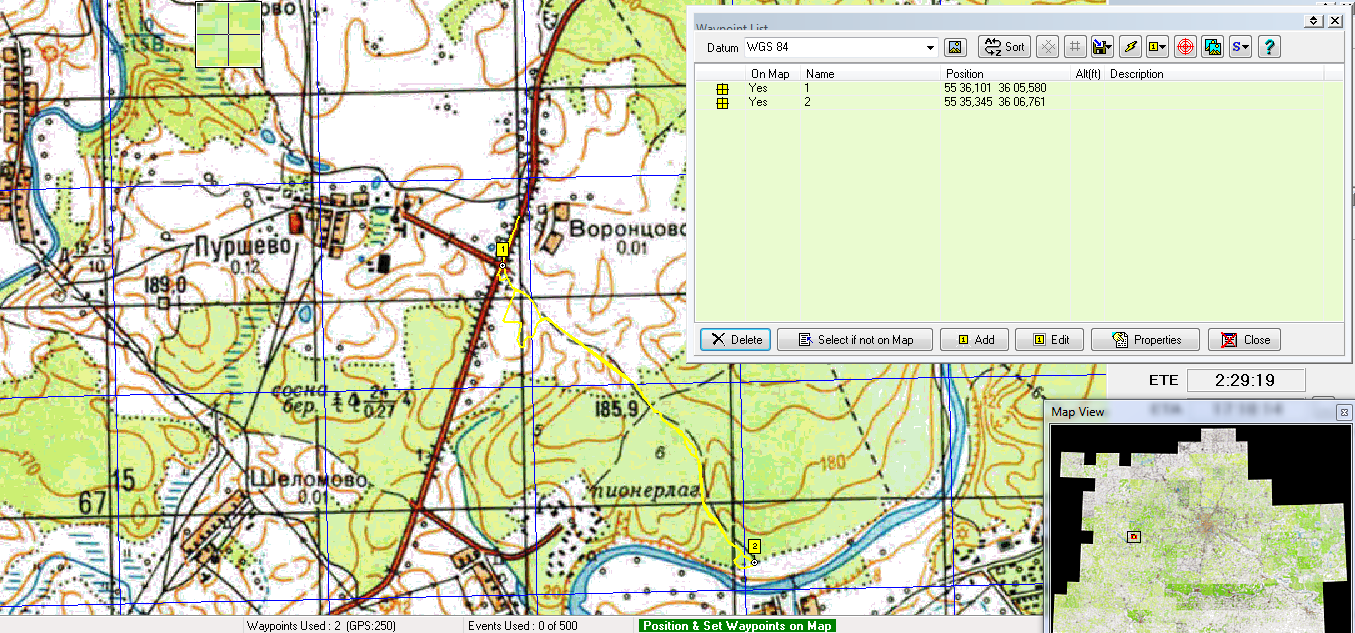
Task: Open the blue S dropdown menu
Action: [1241, 47]
